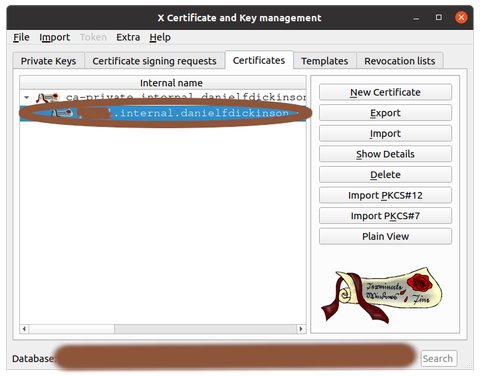Viewport: 480px width, 376px height.
Task: Click the Import button in side panel
Action: pos(385,134)
